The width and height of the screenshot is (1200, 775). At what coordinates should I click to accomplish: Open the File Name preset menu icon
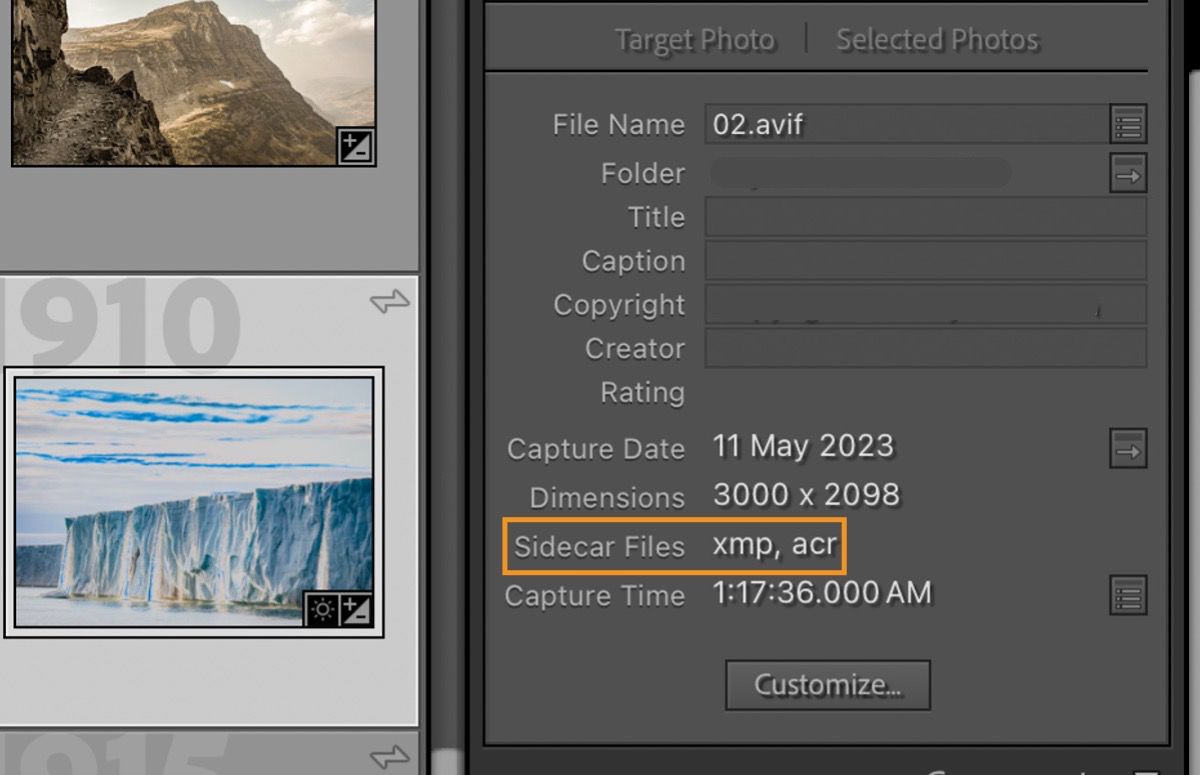[x=1129, y=124]
